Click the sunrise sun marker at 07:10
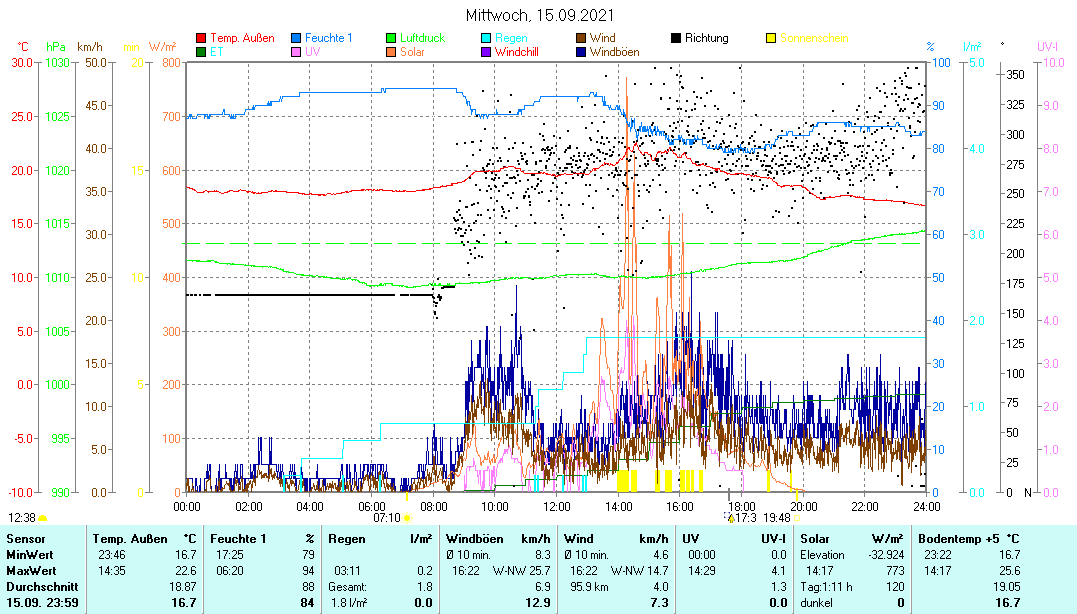1077x614 pixels. coord(406,518)
